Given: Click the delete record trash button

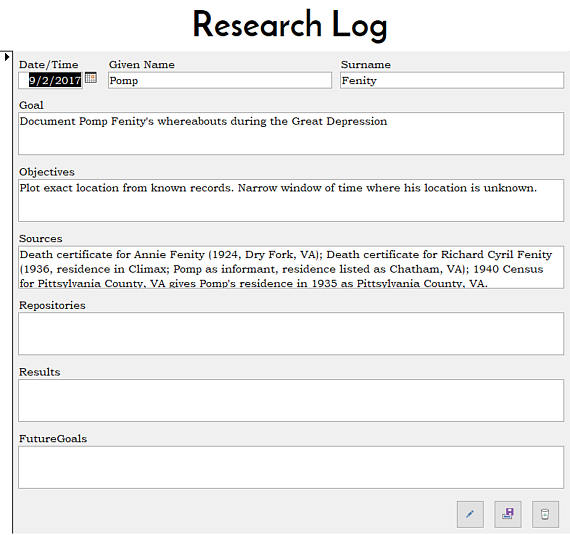Looking at the screenshot, I should (545, 514).
